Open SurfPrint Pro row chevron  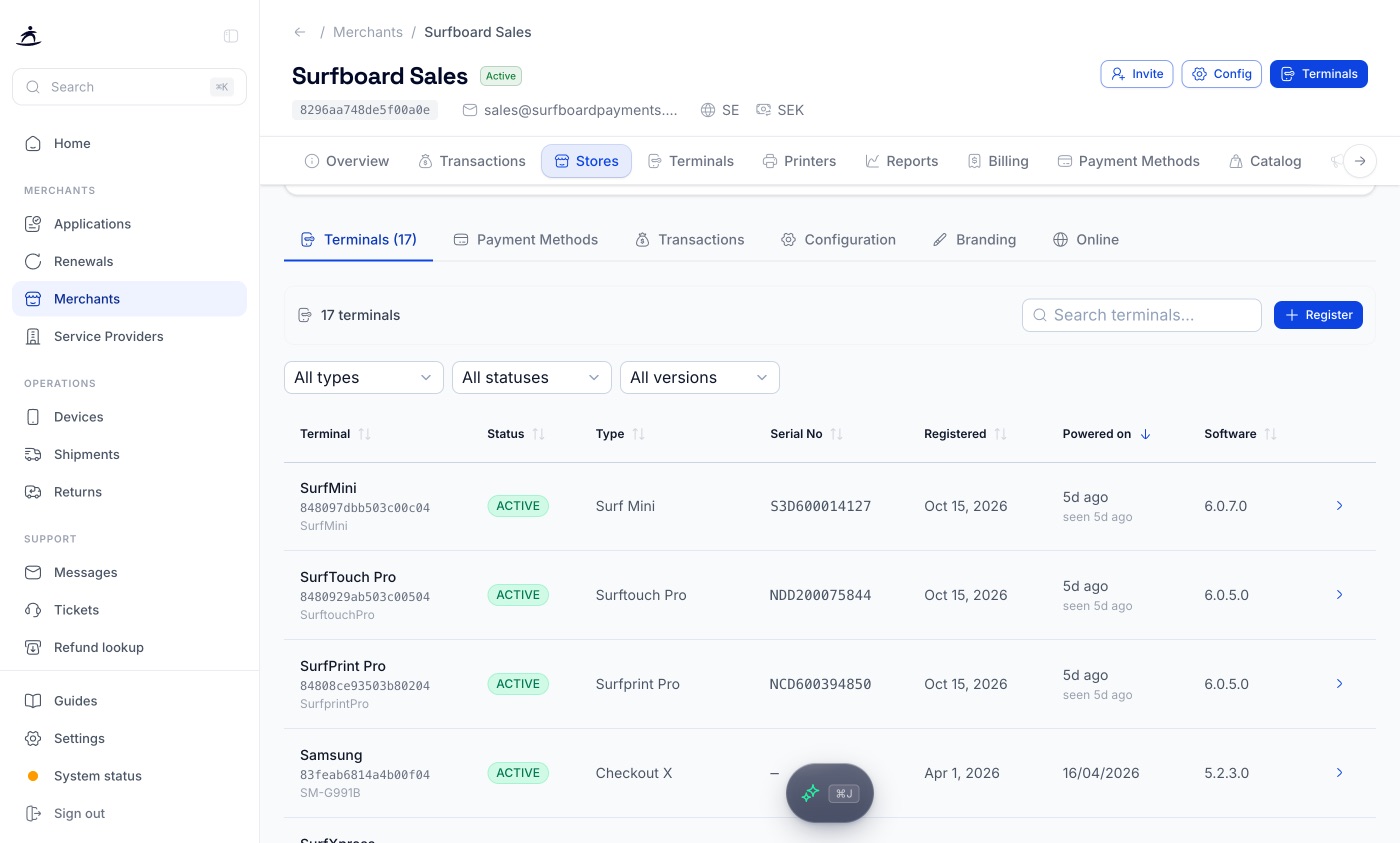click(x=1340, y=684)
